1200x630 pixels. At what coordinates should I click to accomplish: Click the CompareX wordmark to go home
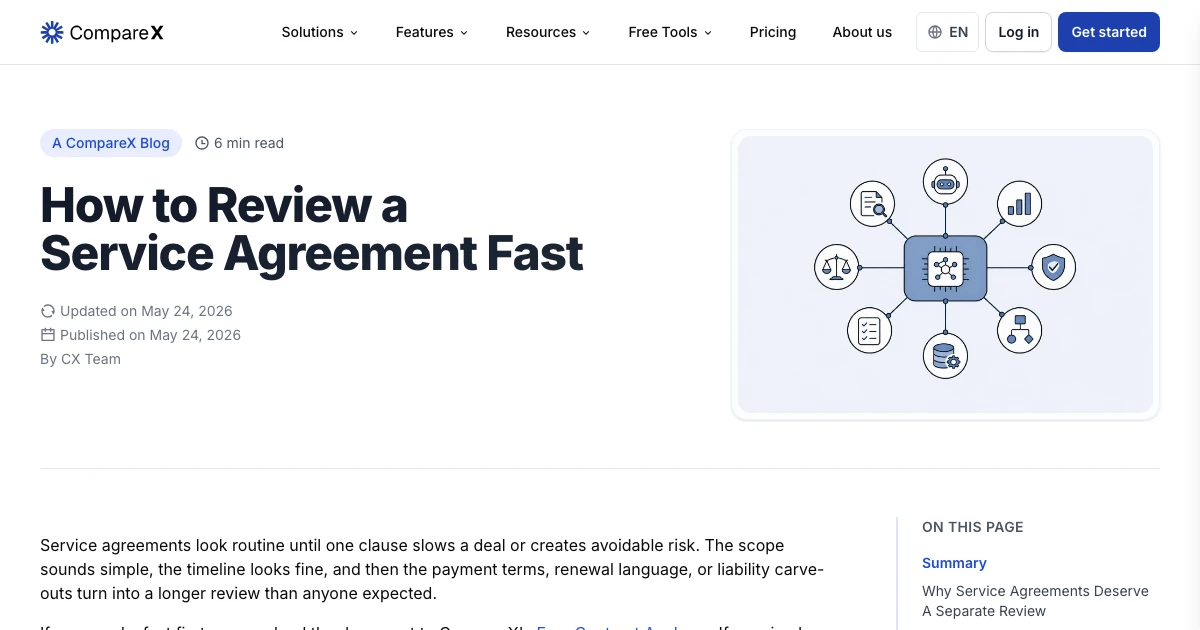116,32
